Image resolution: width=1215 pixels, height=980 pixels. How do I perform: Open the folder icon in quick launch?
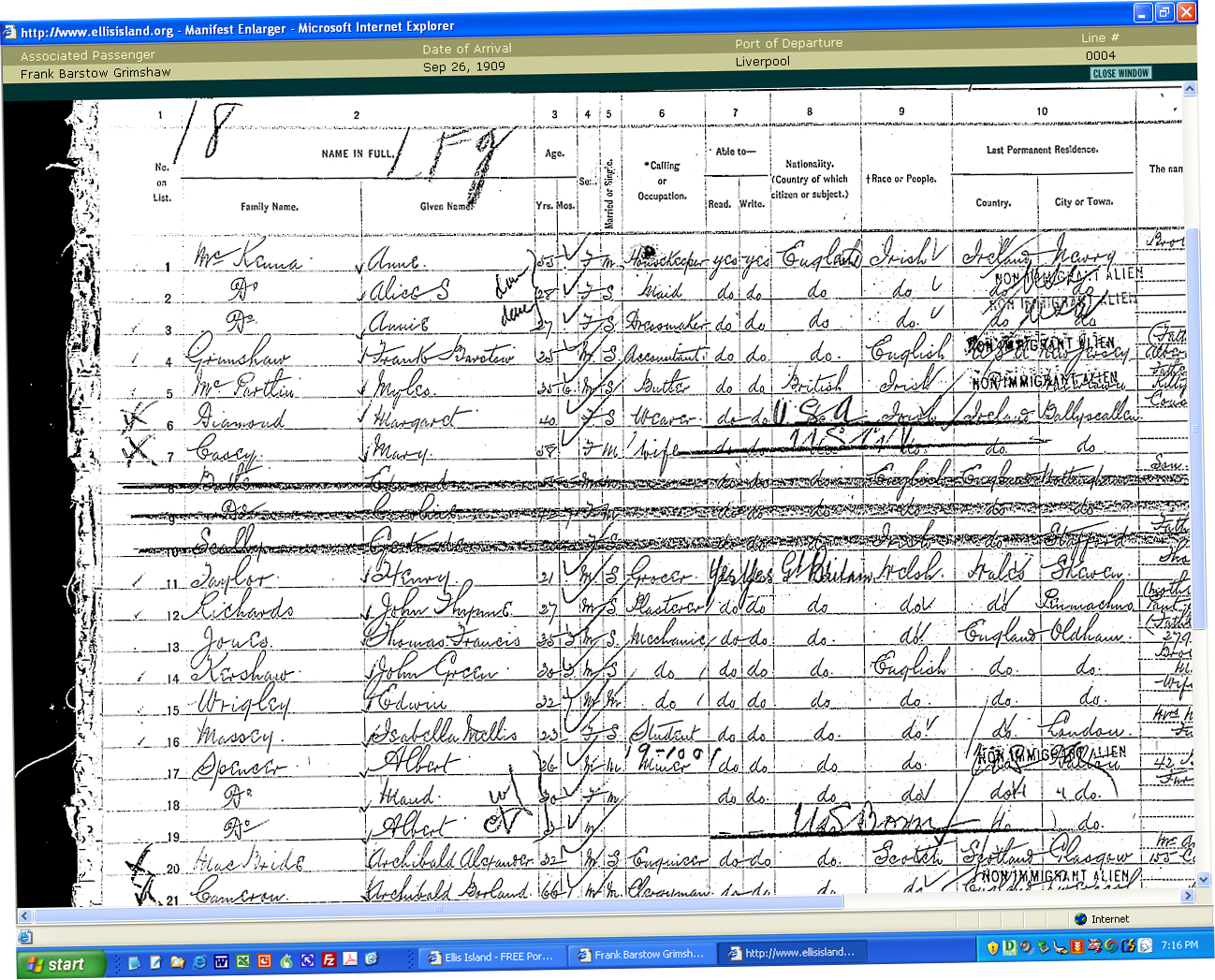[x=178, y=962]
